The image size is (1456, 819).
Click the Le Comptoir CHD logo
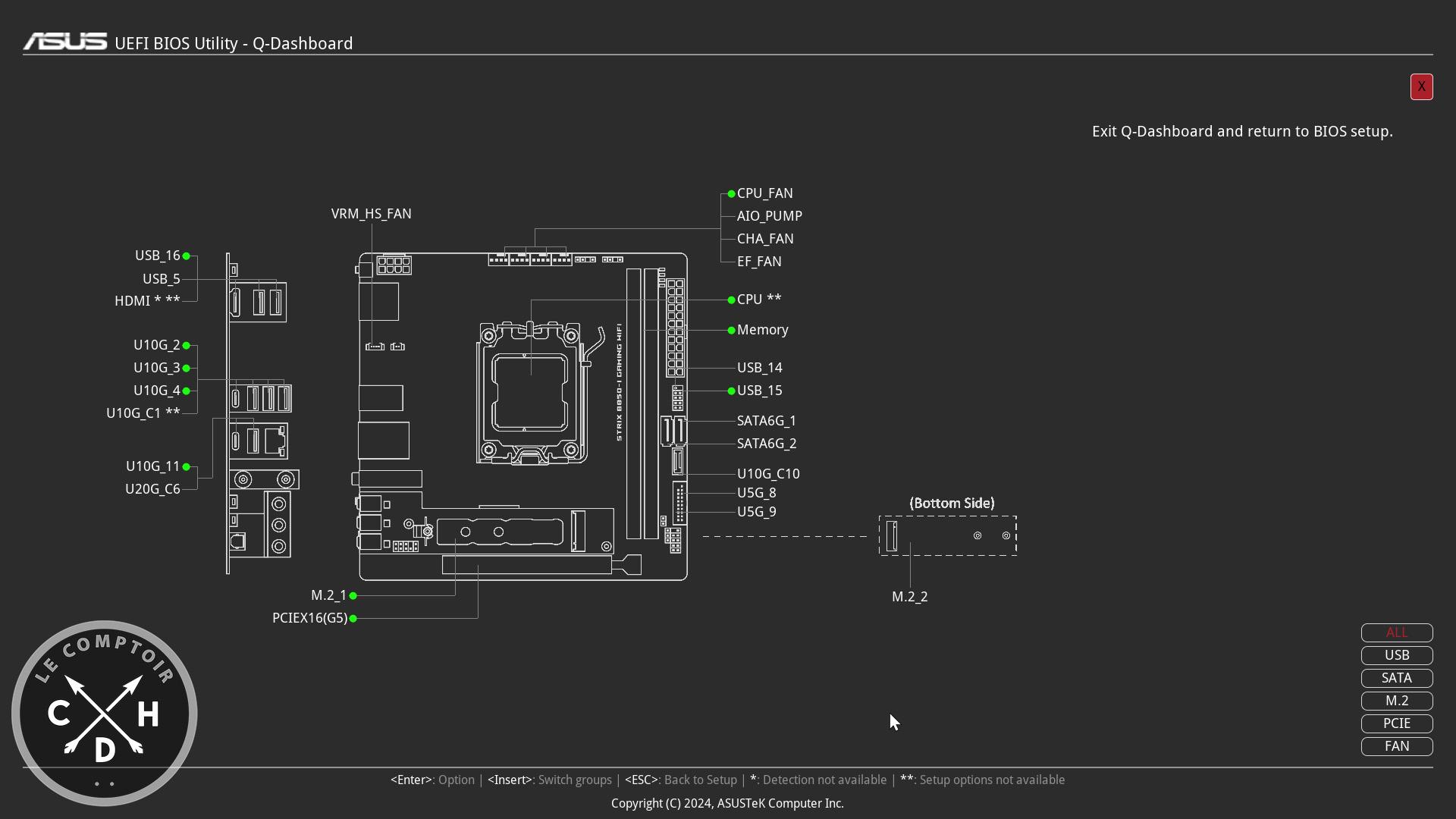(x=105, y=713)
